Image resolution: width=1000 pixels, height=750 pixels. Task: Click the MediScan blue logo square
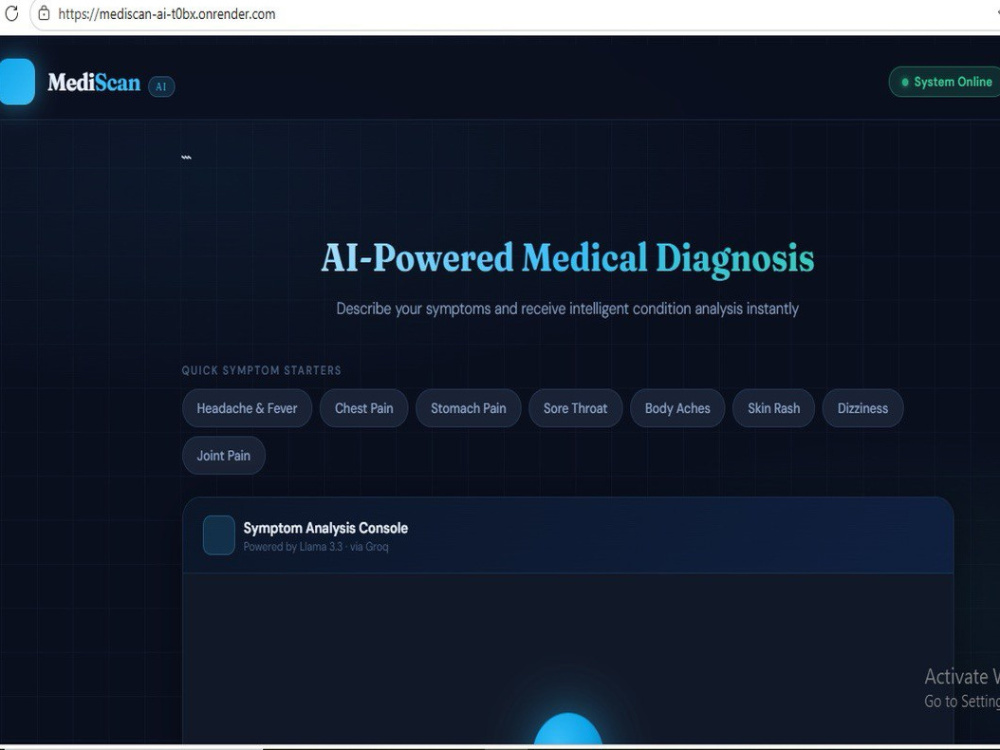pyautogui.click(x=17, y=82)
